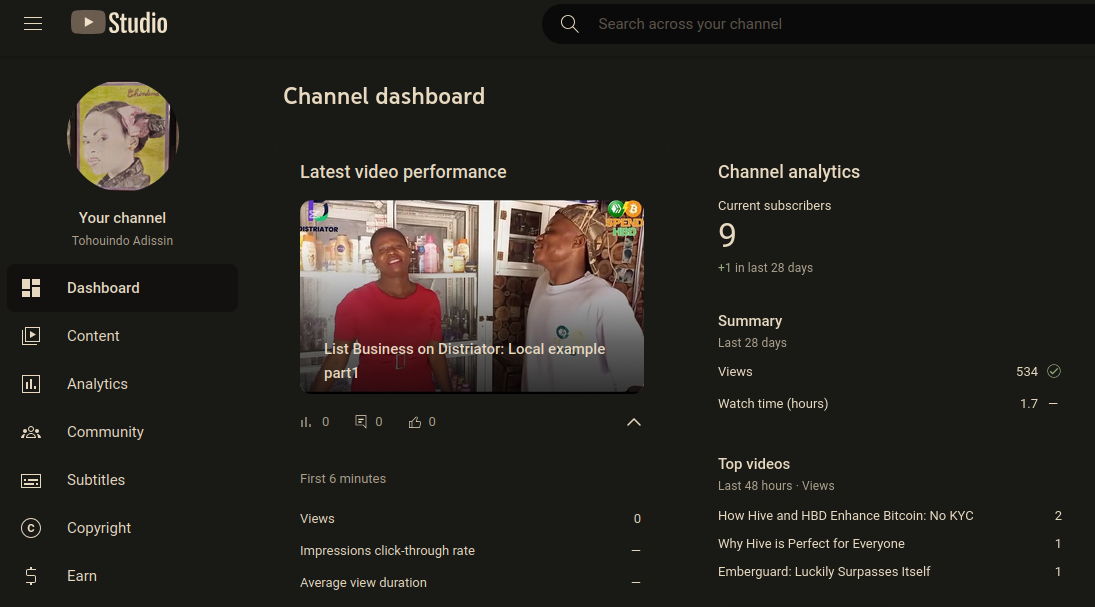Screen dimensions: 1095x607
Task: Click the Community people icon
Action: click(31, 432)
